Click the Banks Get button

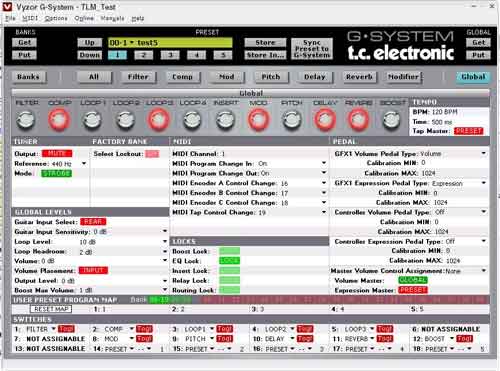(x=24, y=43)
